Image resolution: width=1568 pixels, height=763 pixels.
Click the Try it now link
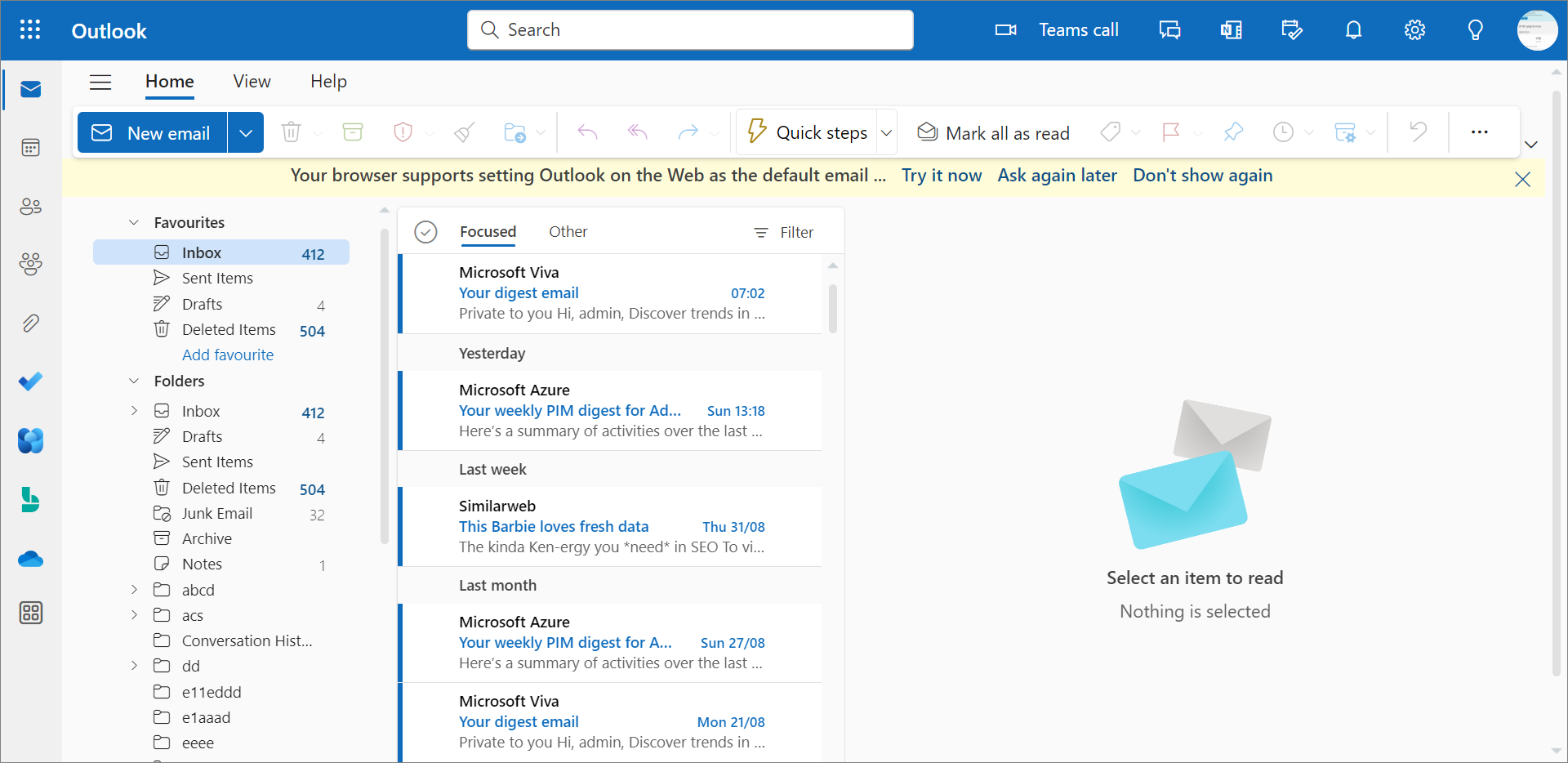[x=942, y=176]
